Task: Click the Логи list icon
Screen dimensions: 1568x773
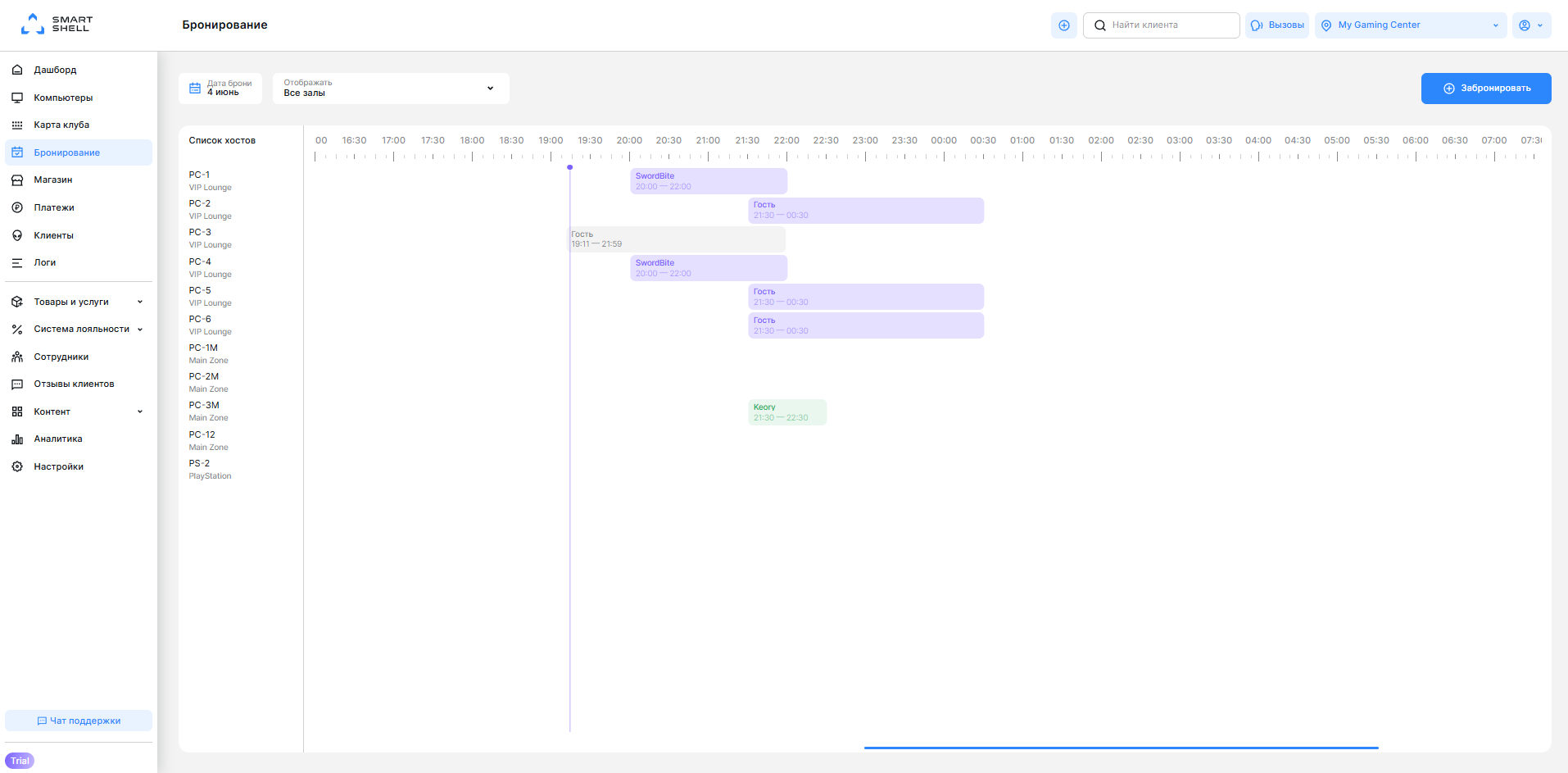Action: [x=17, y=262]
